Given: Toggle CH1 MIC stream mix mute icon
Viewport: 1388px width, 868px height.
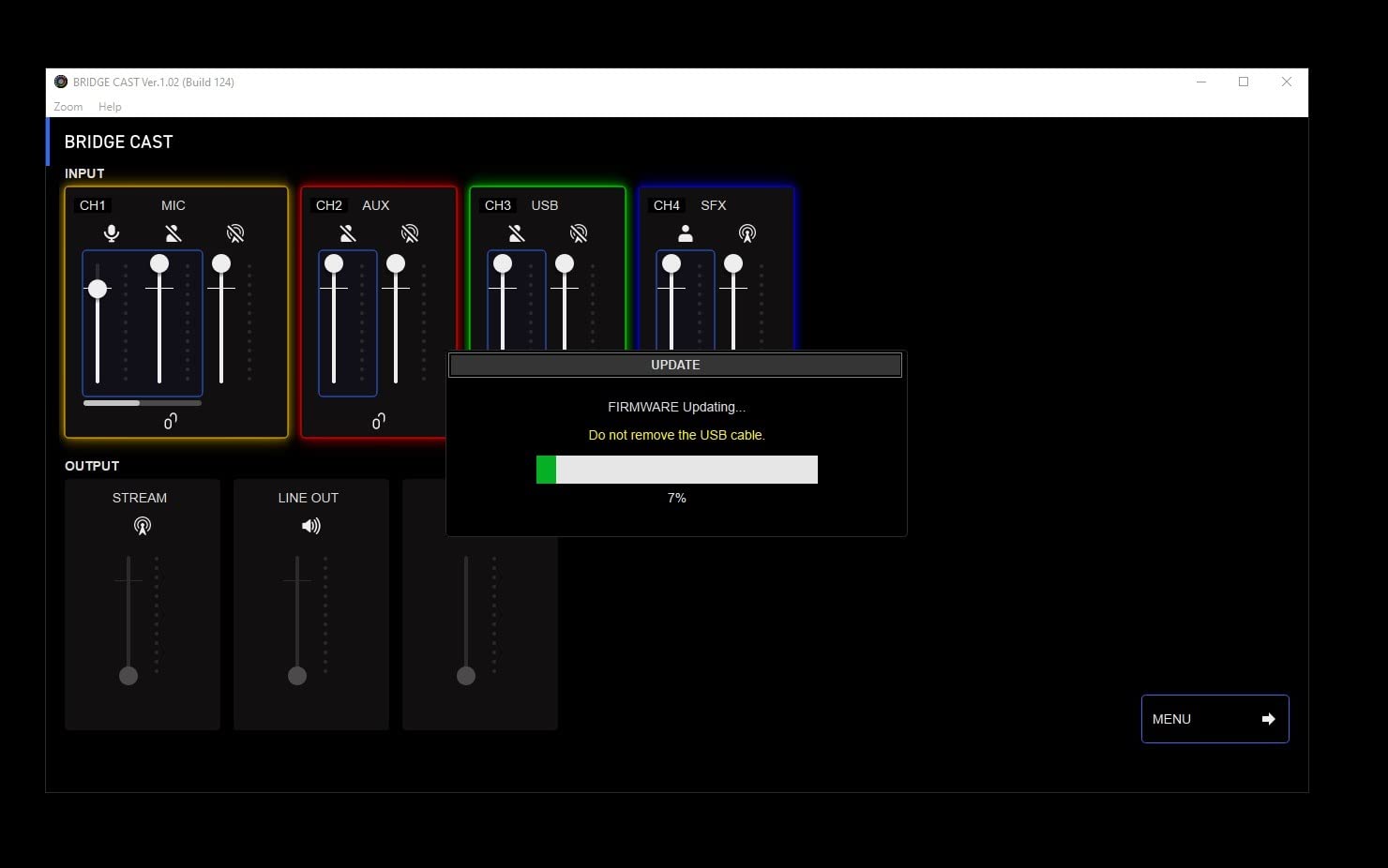Looking at the screenshot, I should (235, 233).
